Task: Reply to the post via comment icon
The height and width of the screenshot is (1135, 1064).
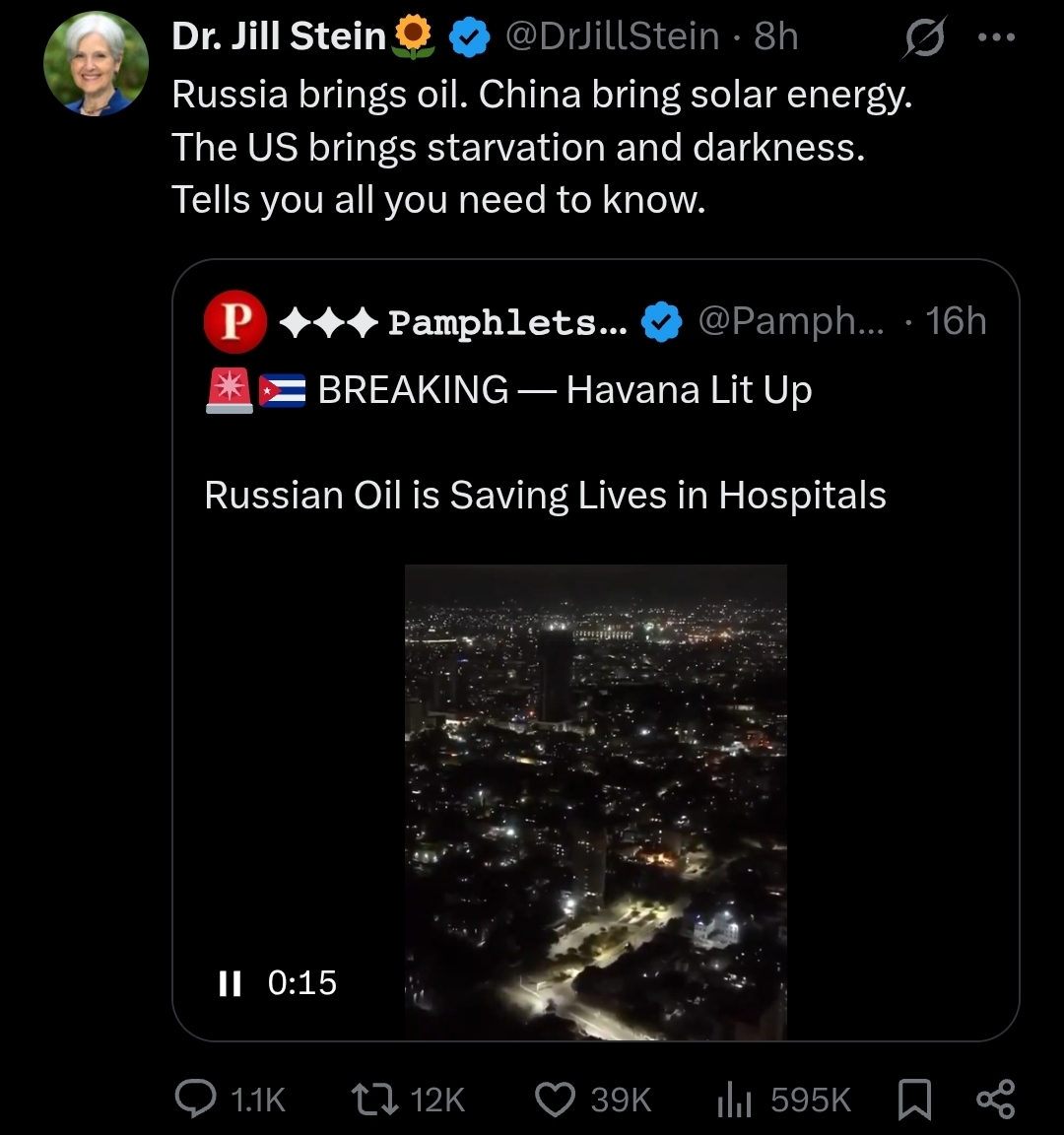Action: (x=196, y=1099)
